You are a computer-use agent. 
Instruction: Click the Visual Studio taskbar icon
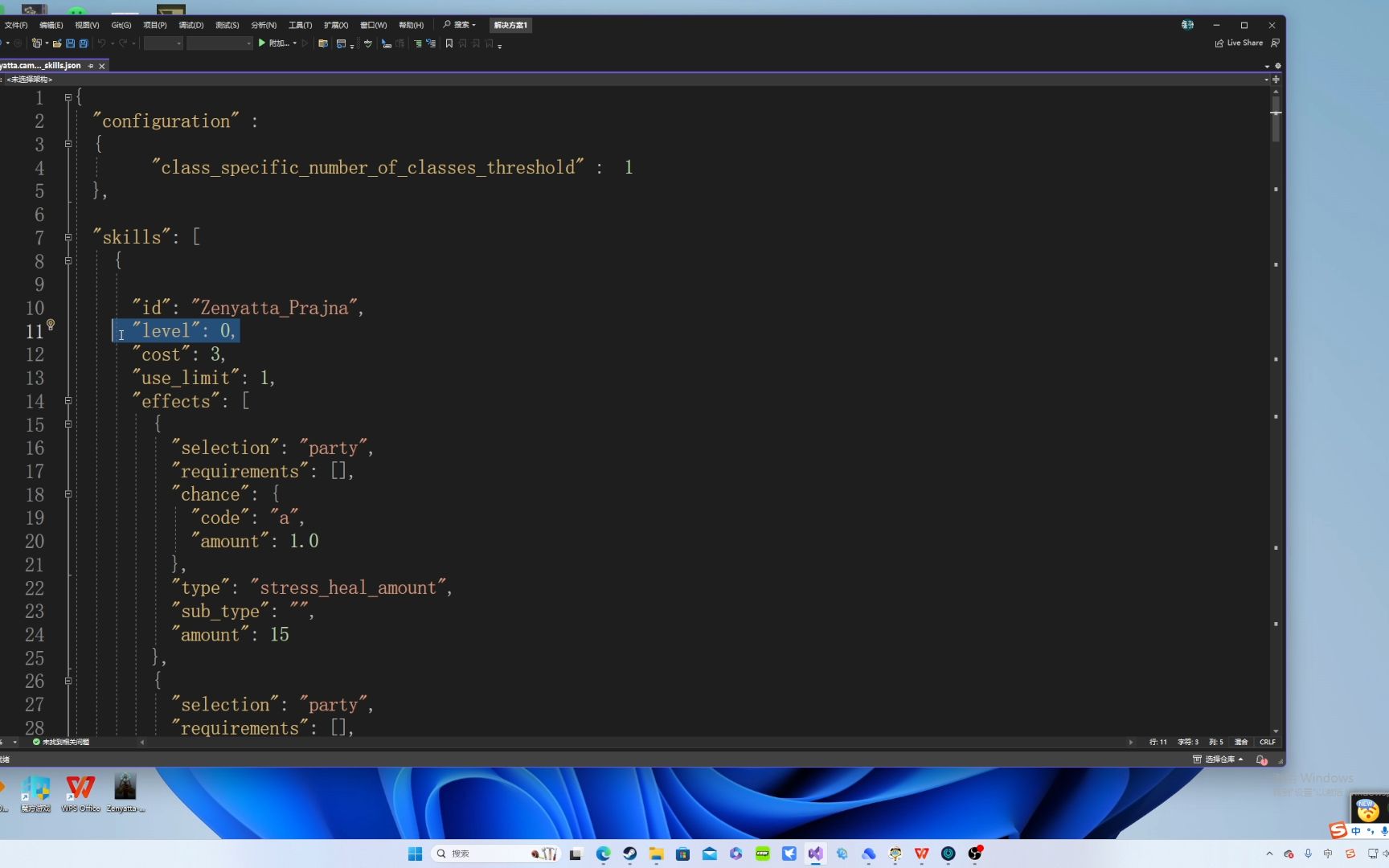[816, 854]
